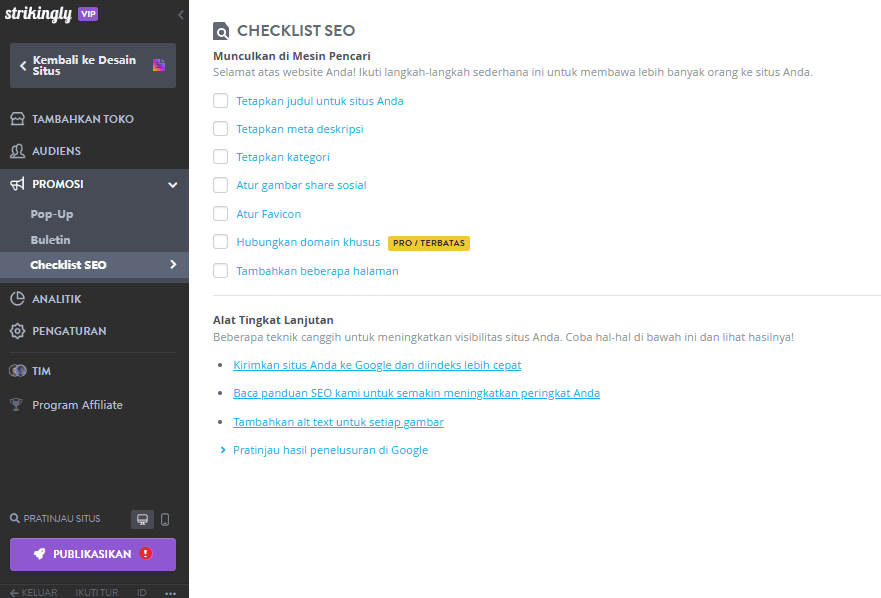This screenshot has width=881, height=598.
Task: Click the Checklist SEO magnifier page icon
Action: coord(221,31)
